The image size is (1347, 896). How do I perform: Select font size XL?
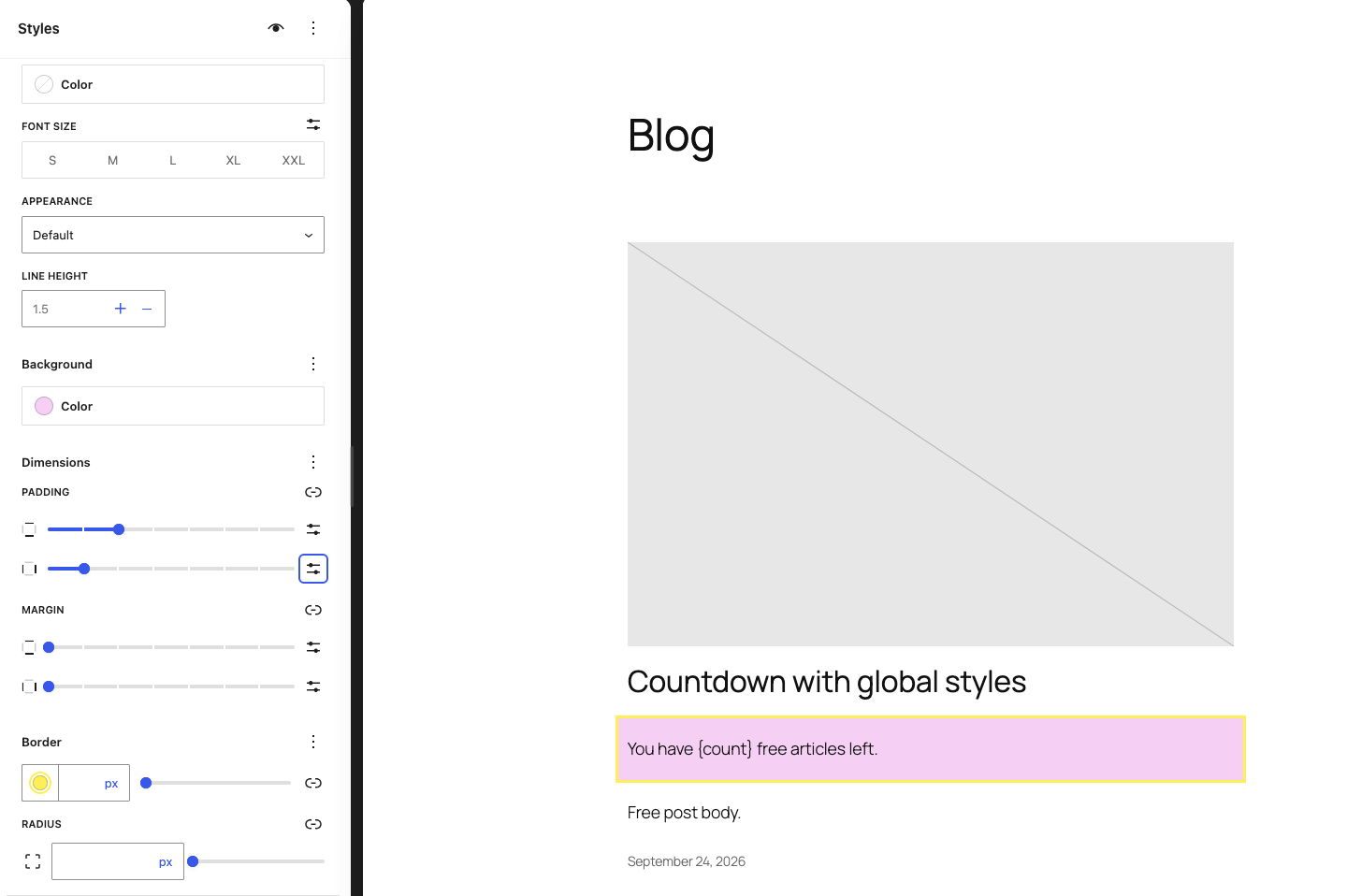coord(233,160)
